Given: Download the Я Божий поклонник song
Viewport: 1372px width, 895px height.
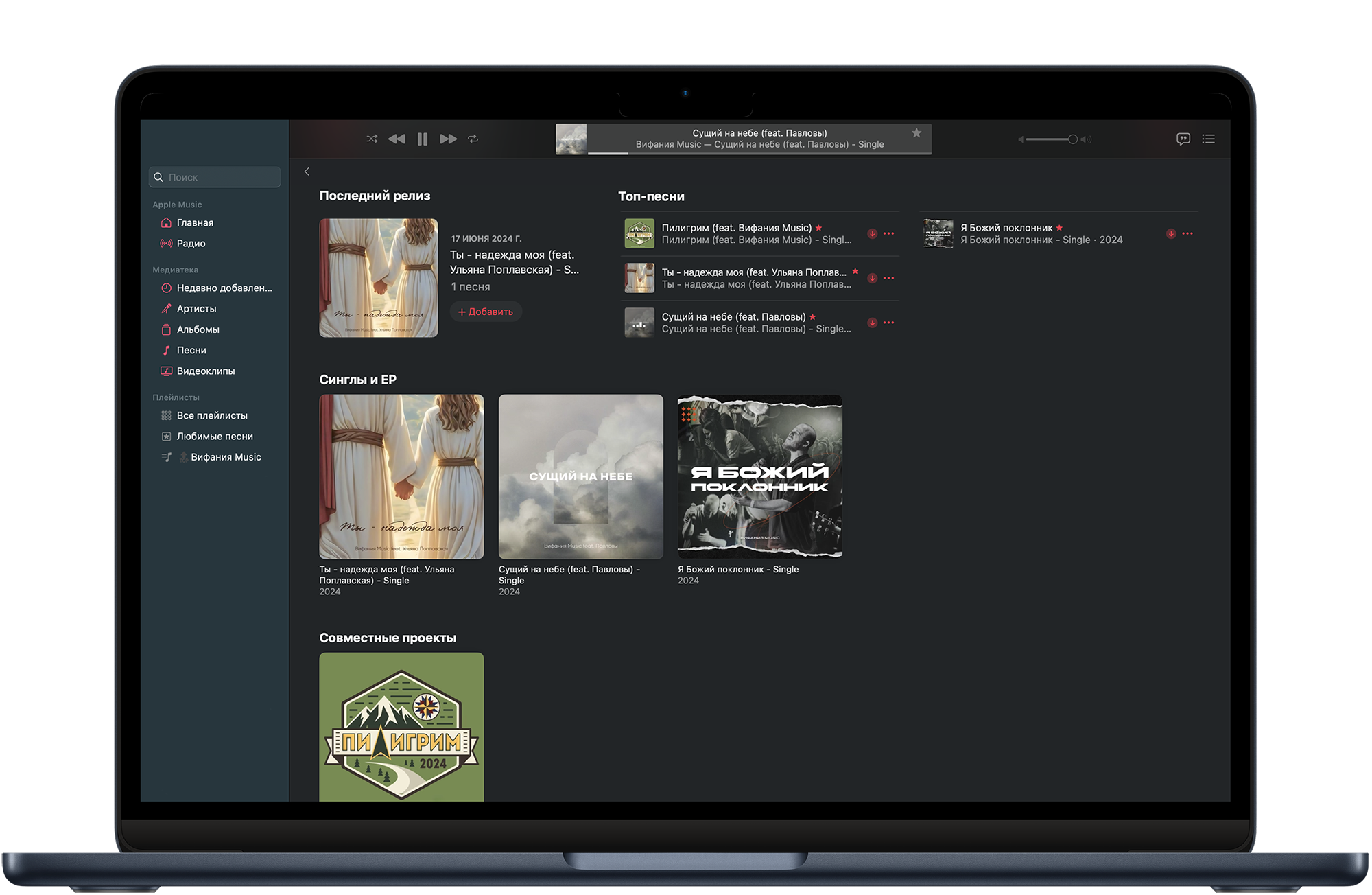Looking at the screenshot, I should [x=1171, y=233].
